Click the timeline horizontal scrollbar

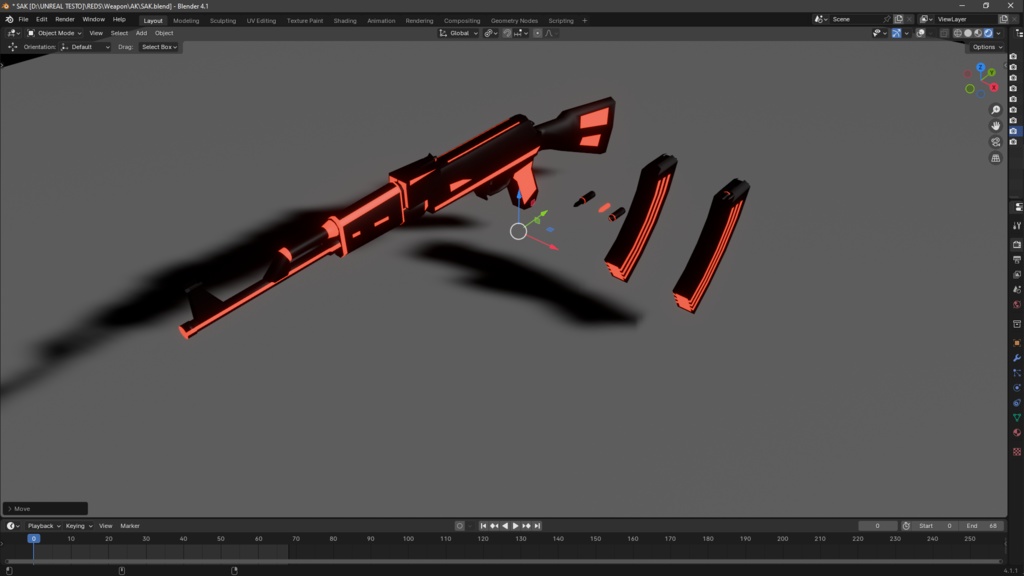504,562
